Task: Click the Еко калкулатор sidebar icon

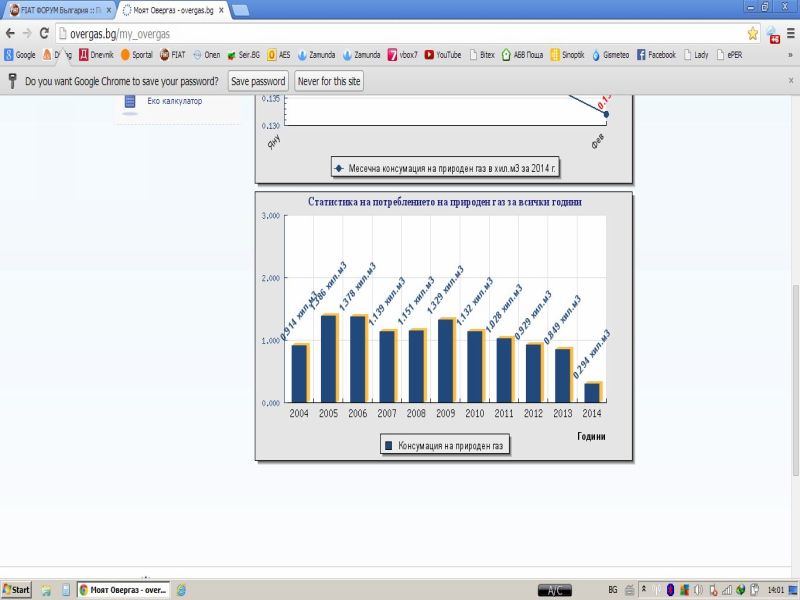Action: 130,101
